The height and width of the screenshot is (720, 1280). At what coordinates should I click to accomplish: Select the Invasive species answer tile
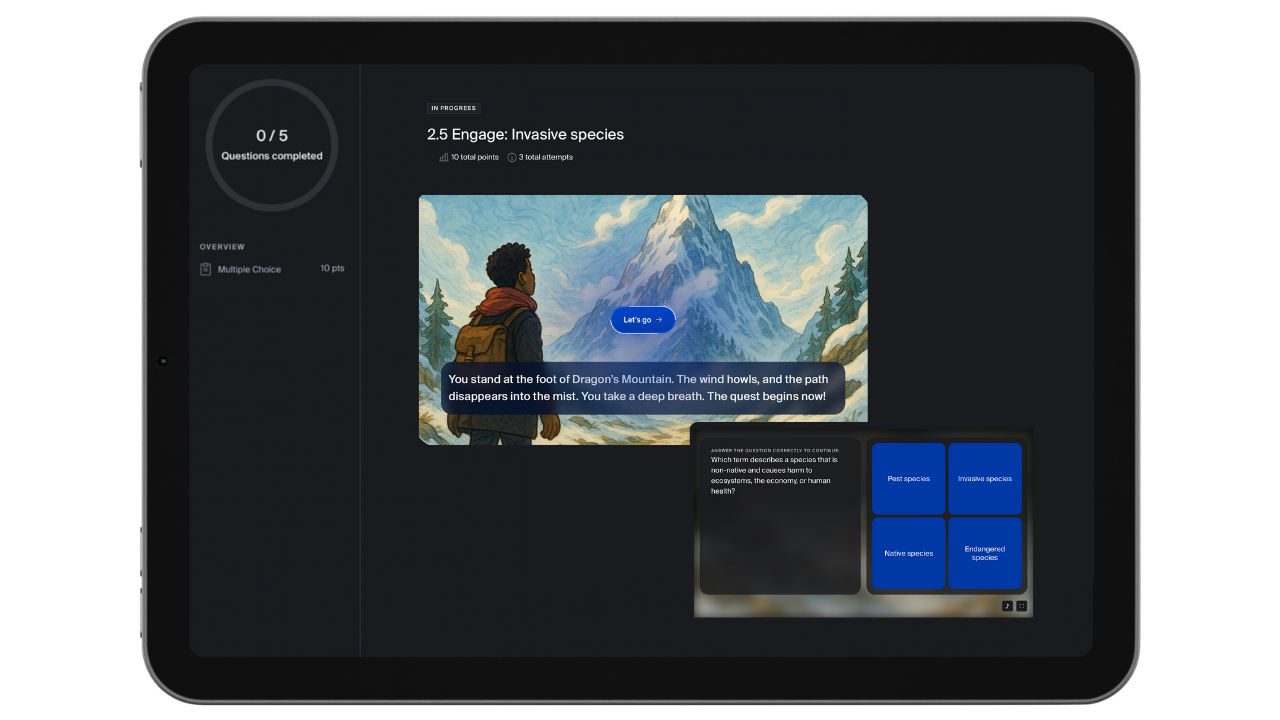[985, 479]
